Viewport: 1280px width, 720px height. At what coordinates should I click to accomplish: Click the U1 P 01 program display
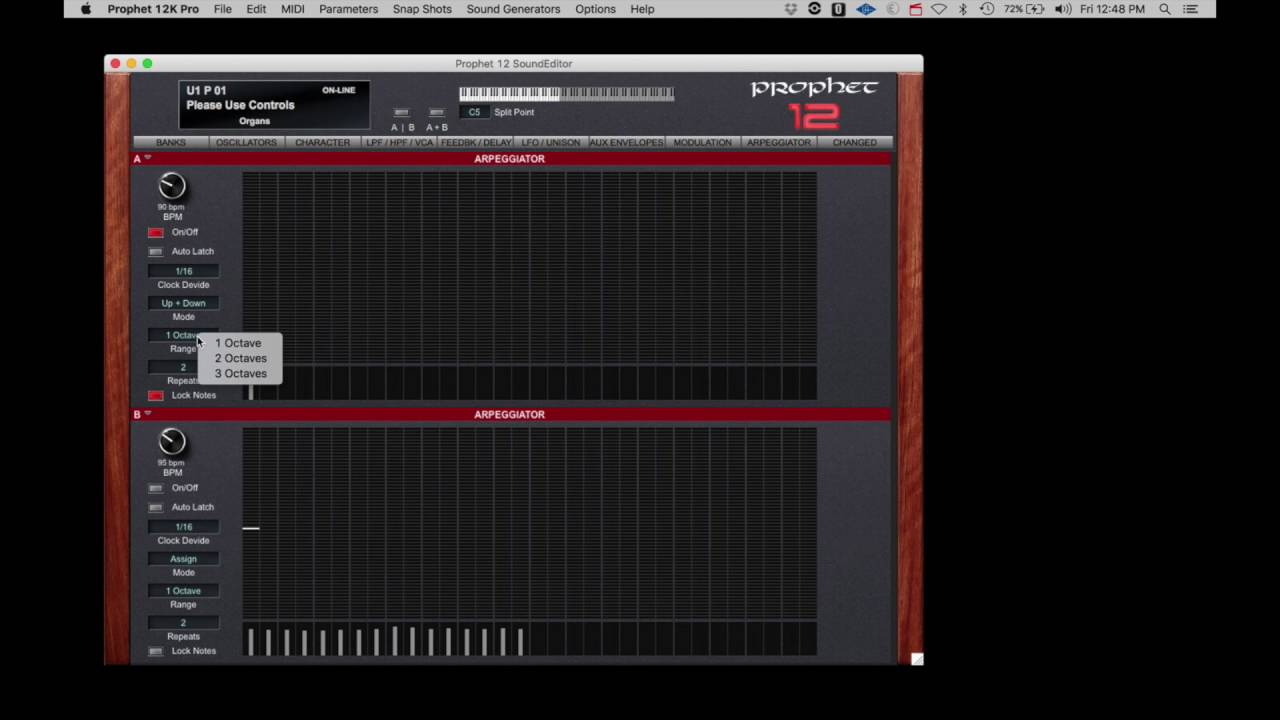274,105
